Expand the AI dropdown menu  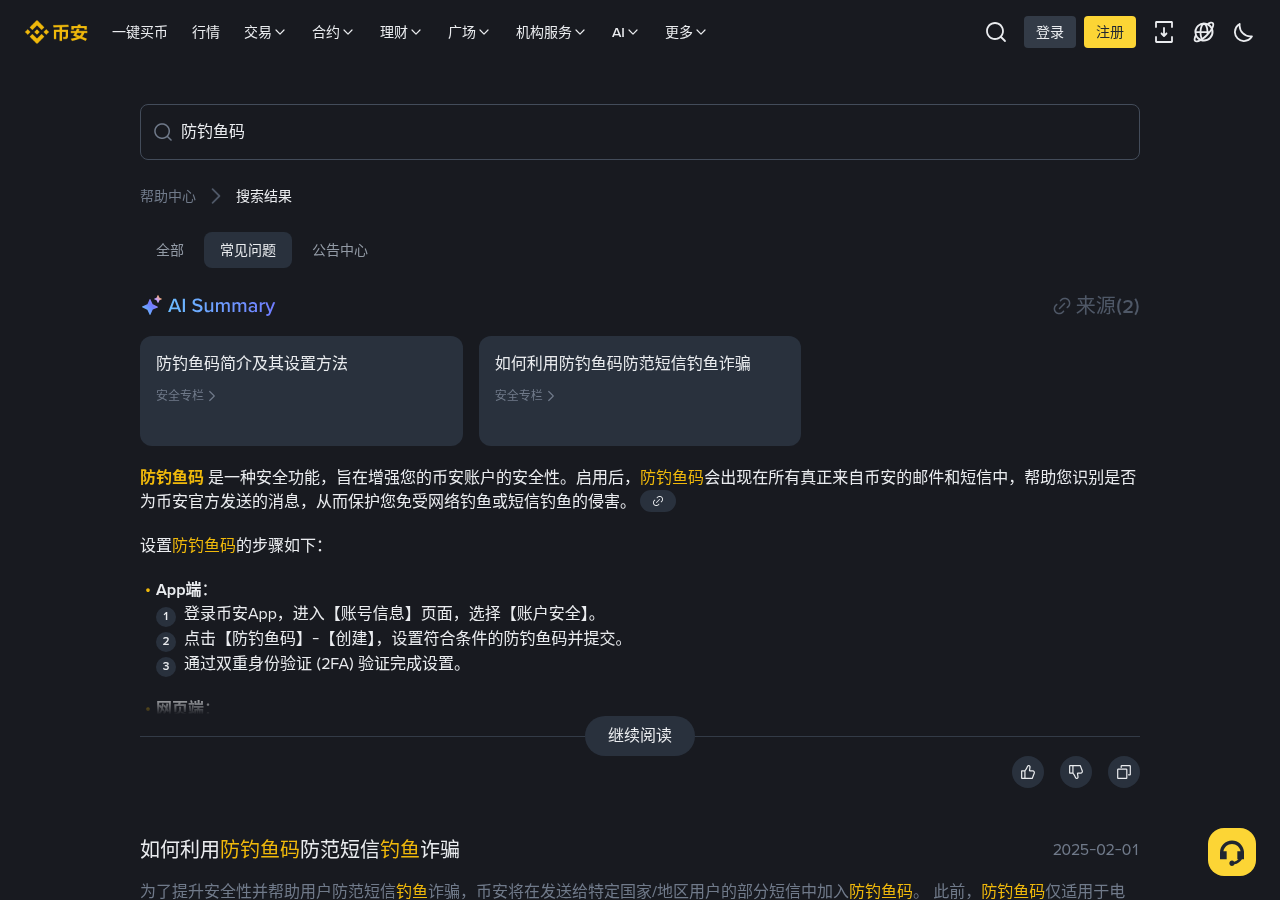(x=625, y=32)
